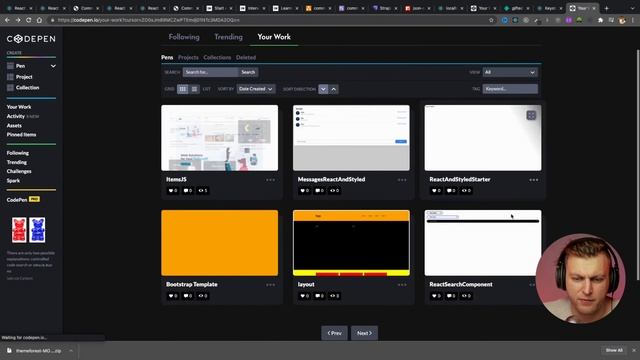Image resolution: width=640 pixels, height=360 pixels.
Task: Open the layout pen thumbnail
Action: 351,243
